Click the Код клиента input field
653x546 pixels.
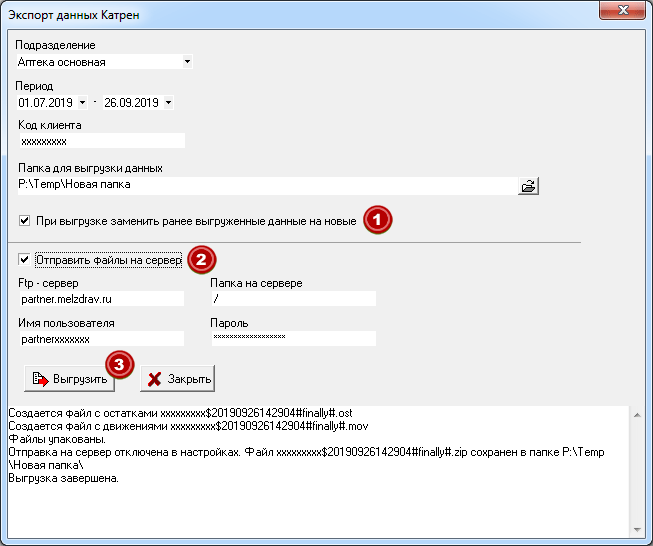click(x=102, y=141)
